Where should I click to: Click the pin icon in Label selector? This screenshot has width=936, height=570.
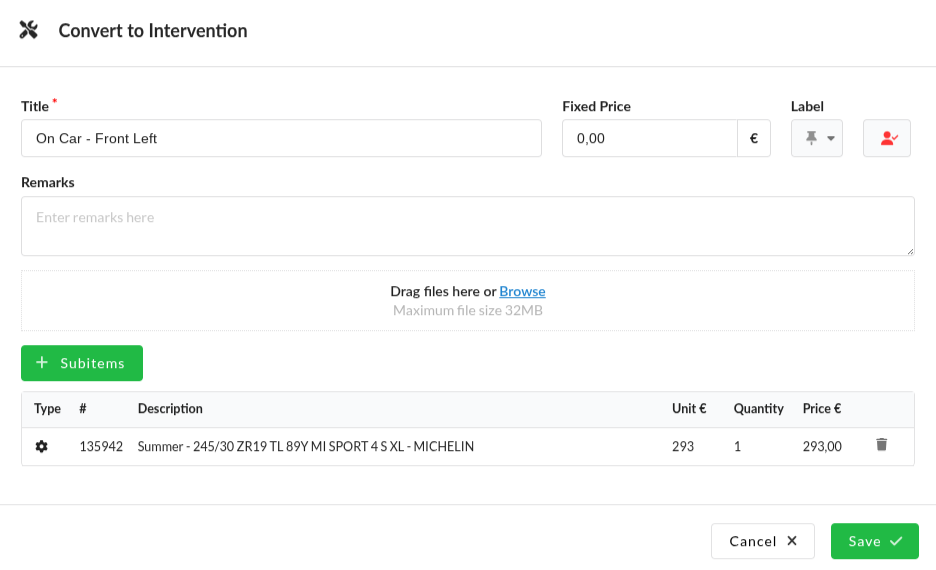click(x=811, y=138)
